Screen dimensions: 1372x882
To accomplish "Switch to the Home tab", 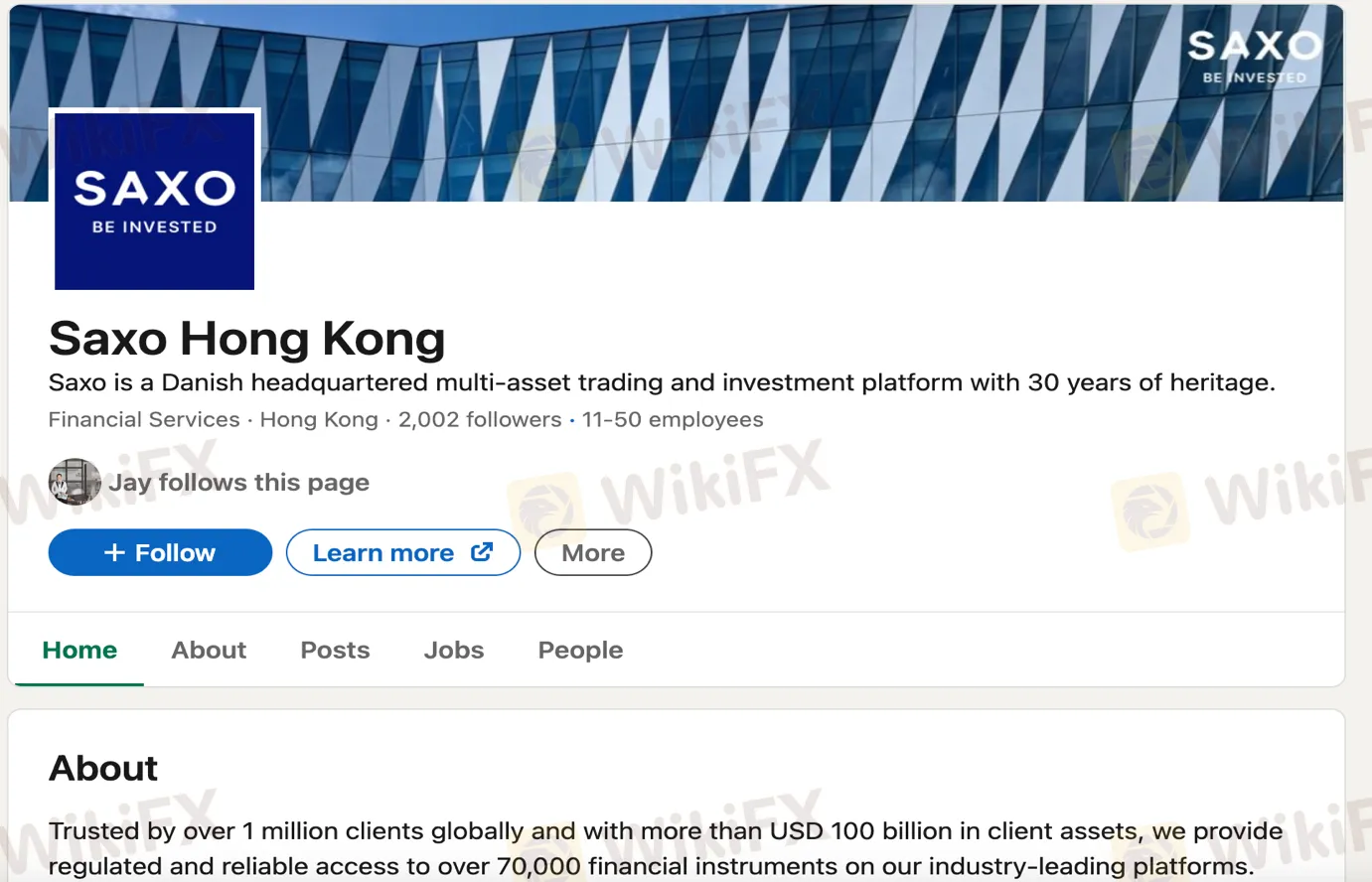I will tap(79, 651).
